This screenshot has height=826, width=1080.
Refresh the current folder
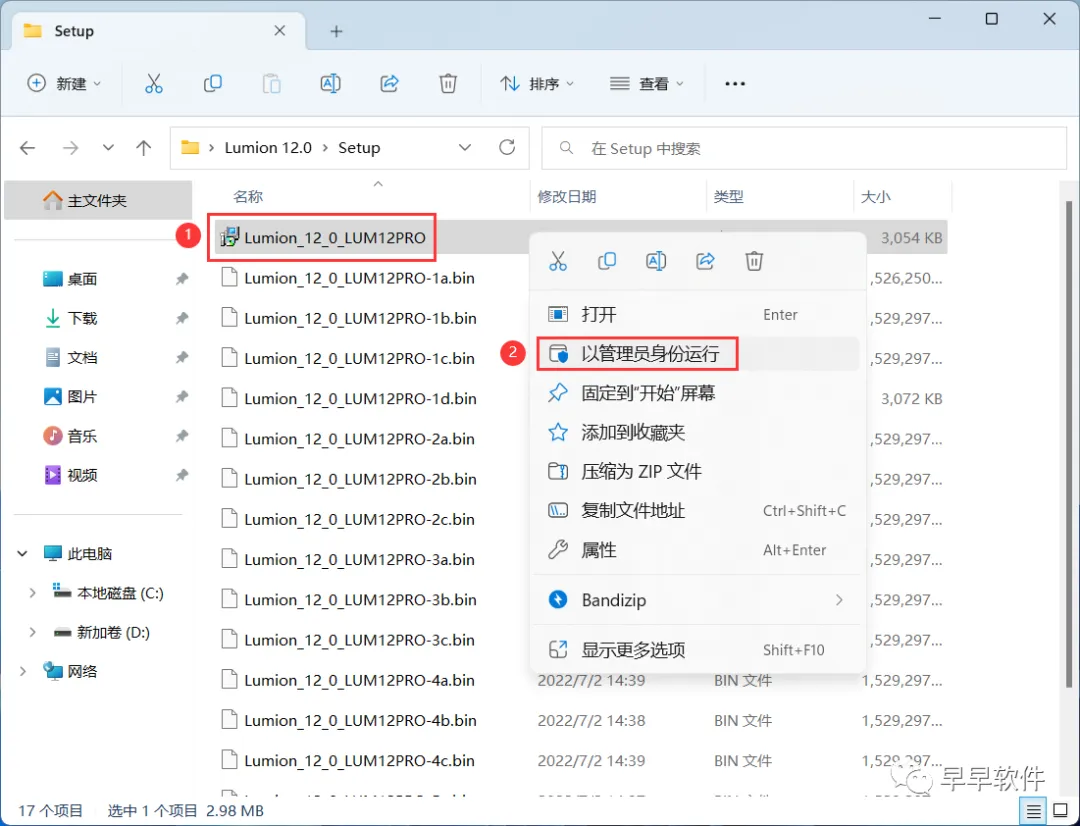pyautogui.click(x=507, y=147)
